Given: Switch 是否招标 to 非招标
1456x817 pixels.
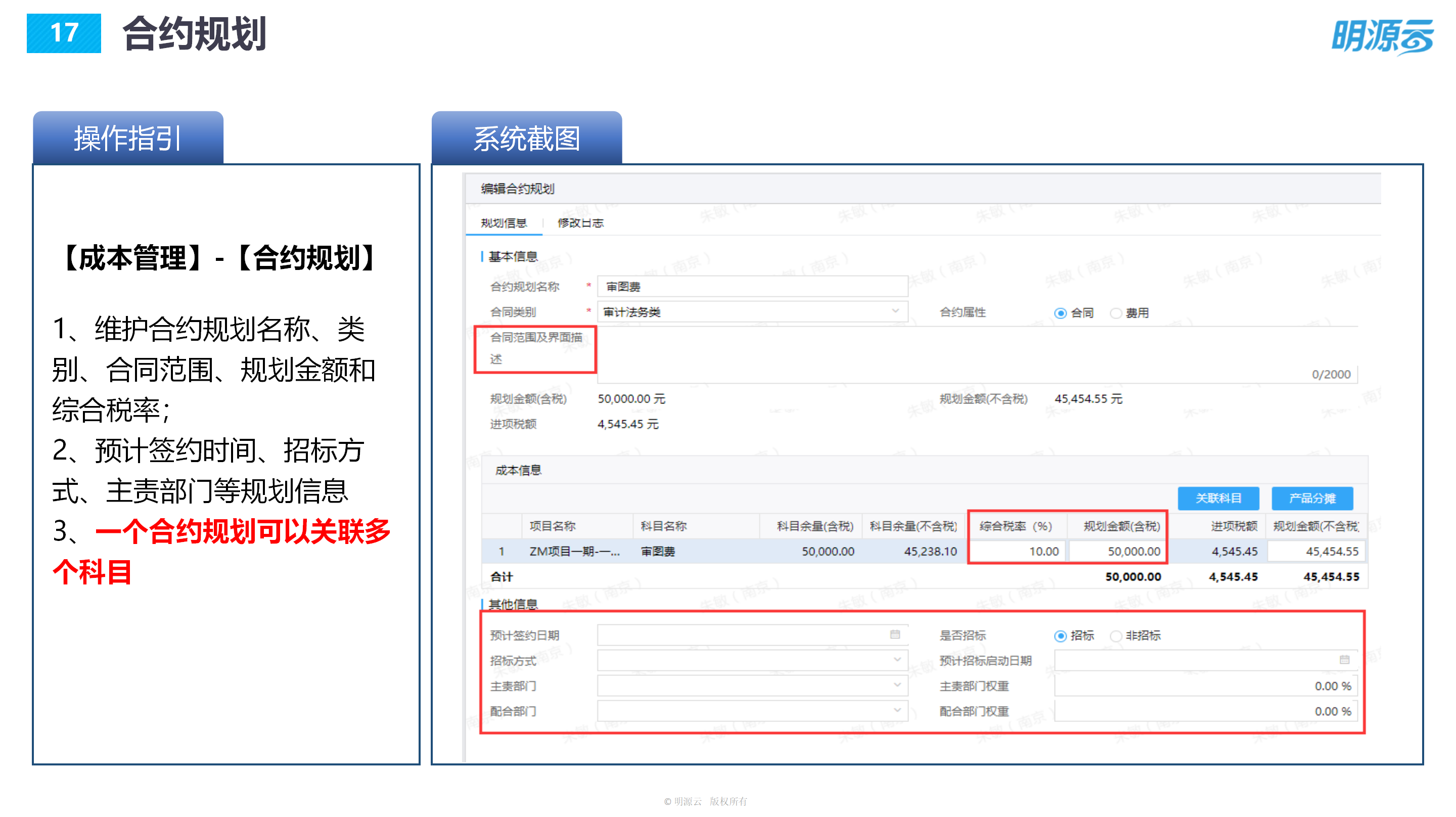Looking at the screenshot, I should click(x=1116, y=636).
